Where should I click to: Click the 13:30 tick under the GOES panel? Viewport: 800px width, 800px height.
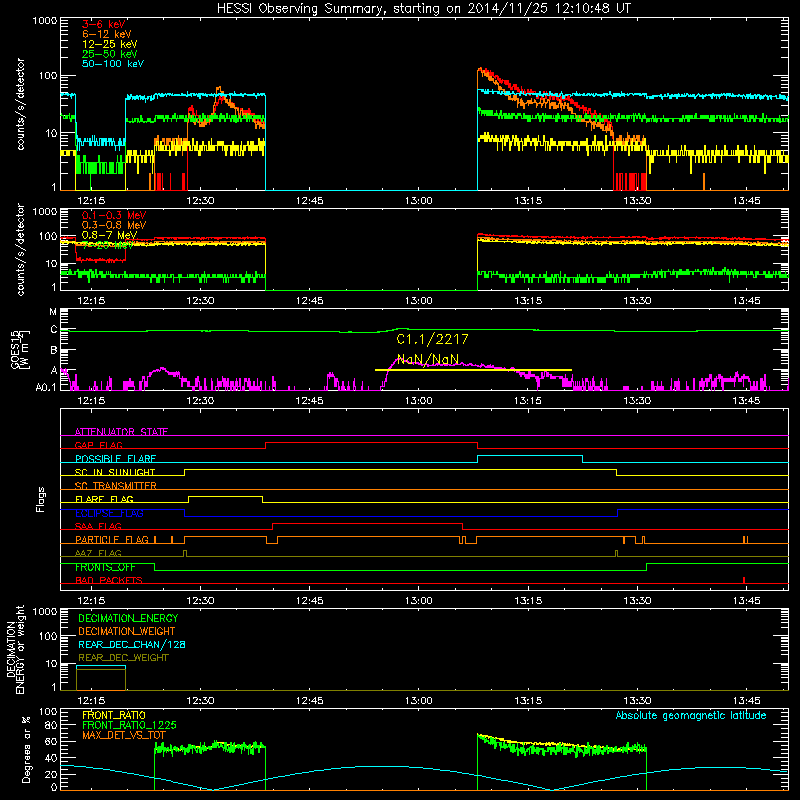[x=637, y=401]
